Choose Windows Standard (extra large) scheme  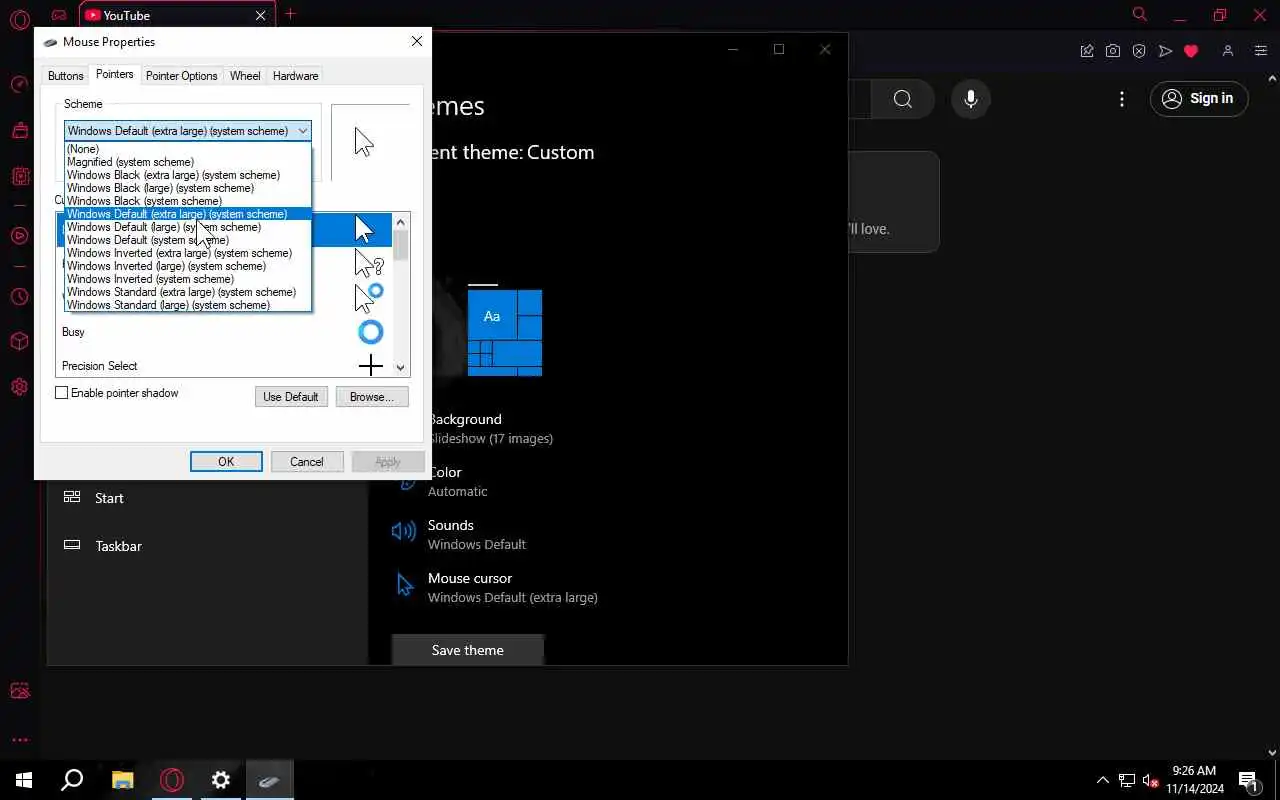188,292
